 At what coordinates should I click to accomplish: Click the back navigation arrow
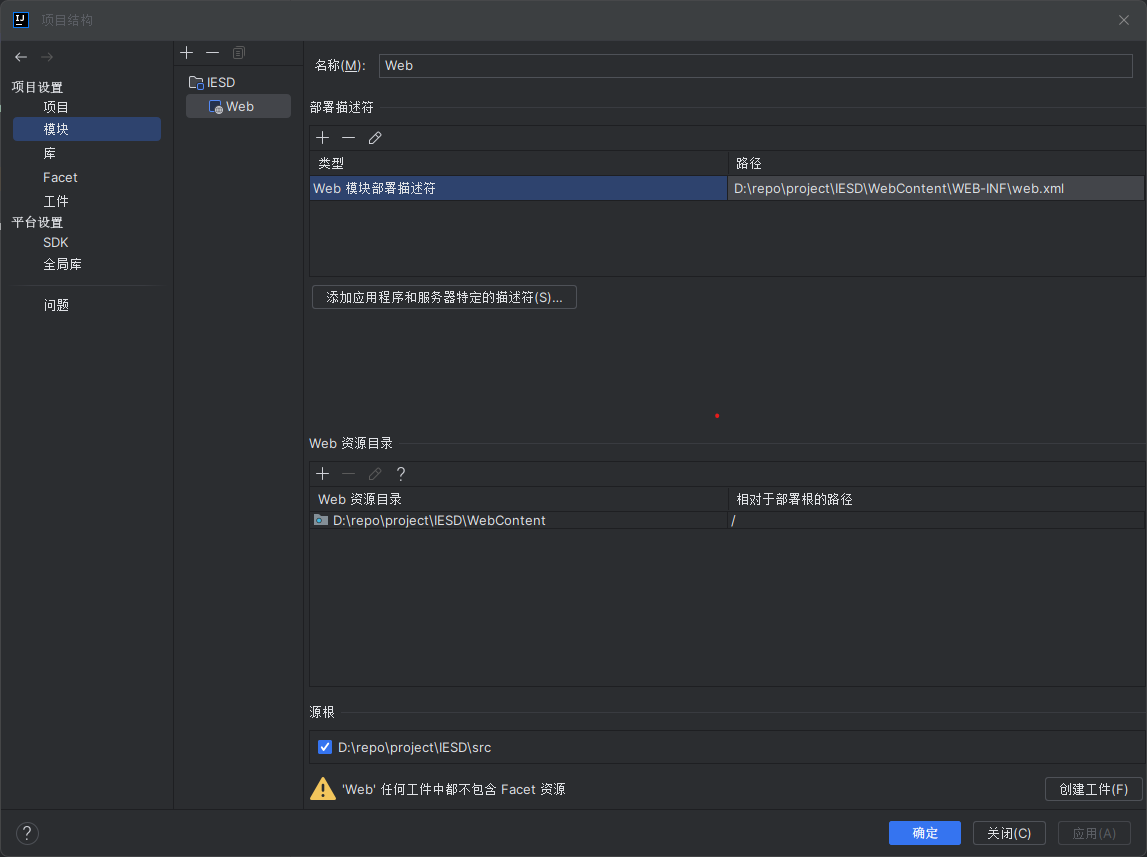(21, 57)
